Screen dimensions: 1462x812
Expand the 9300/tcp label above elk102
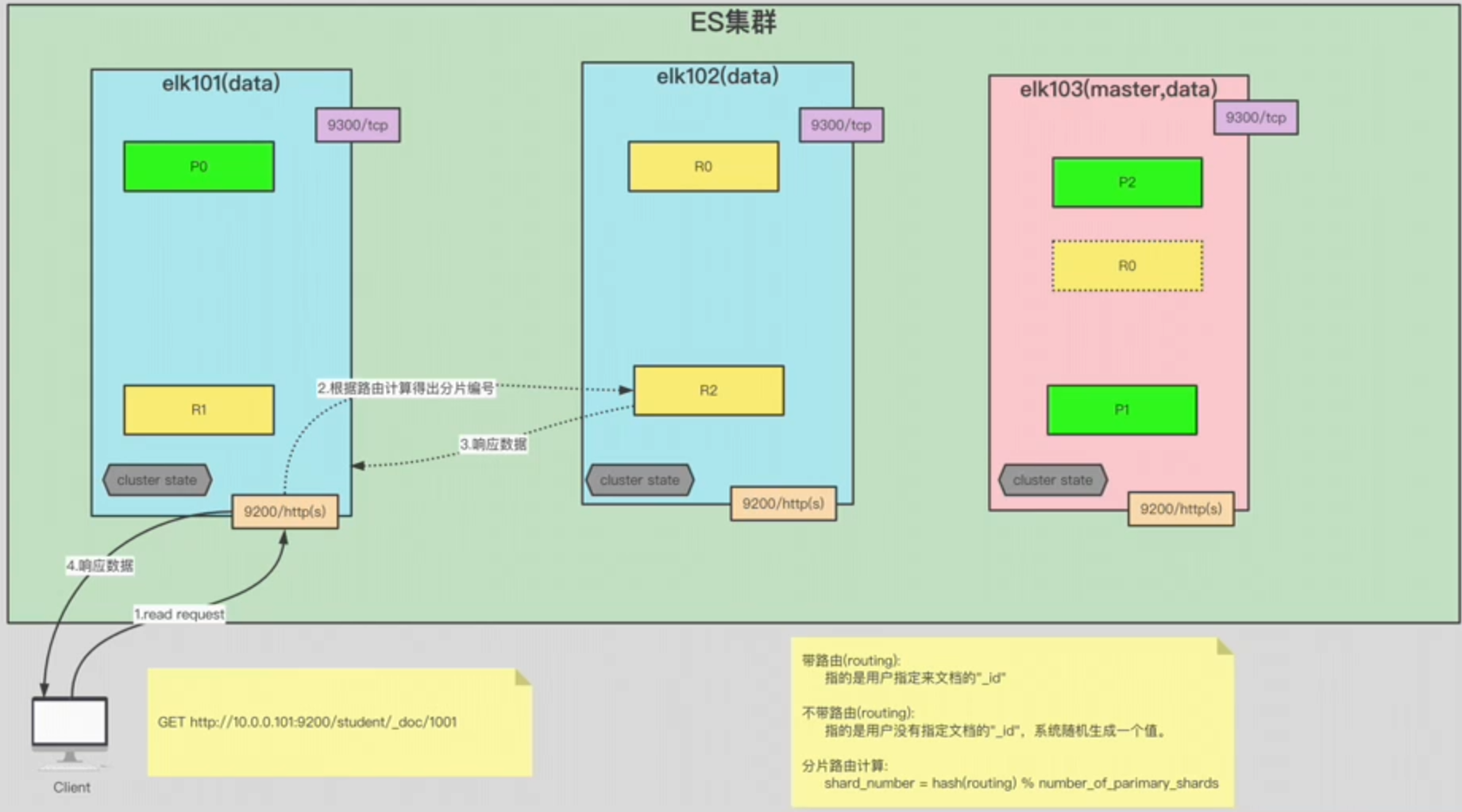point(841,125)
